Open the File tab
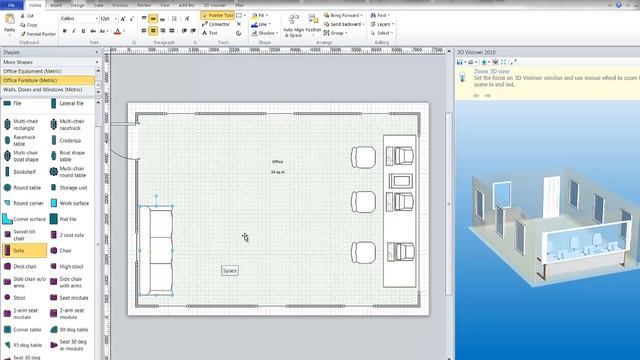Viewport: 640px width, 360px height. pos(11,5)
